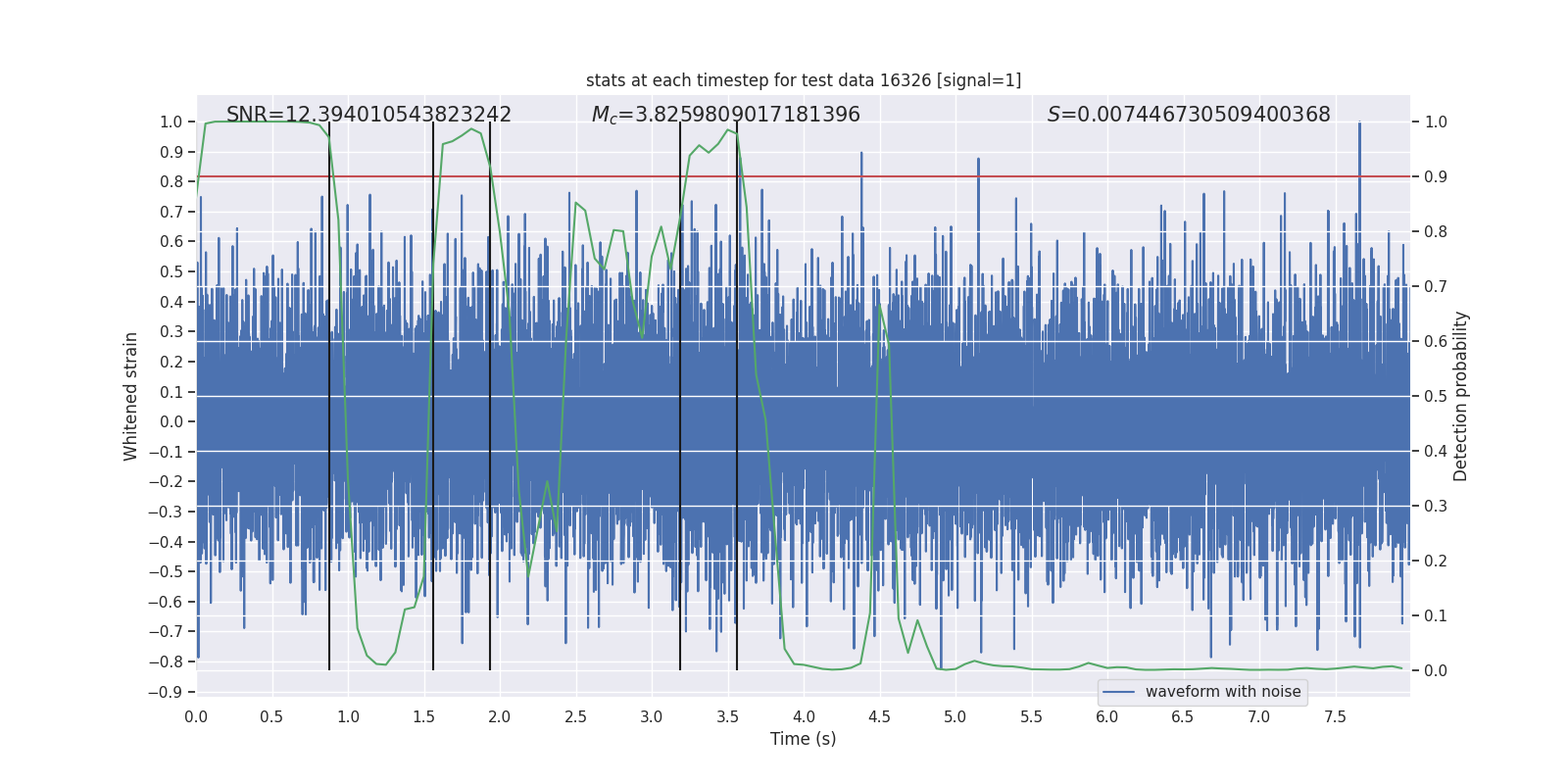Click the S=0.00744 annotation text
The height and width of the screenshot is (784, 1568).
1189,115
